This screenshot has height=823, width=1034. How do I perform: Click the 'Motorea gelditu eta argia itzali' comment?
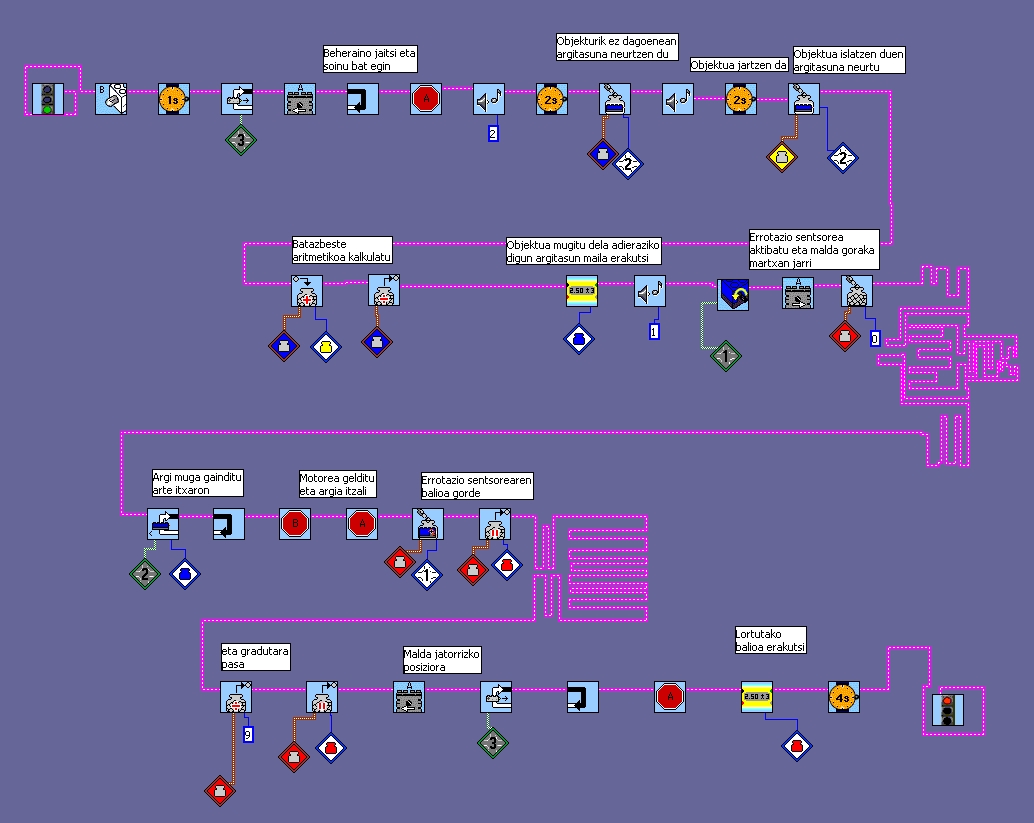[338, 484]
